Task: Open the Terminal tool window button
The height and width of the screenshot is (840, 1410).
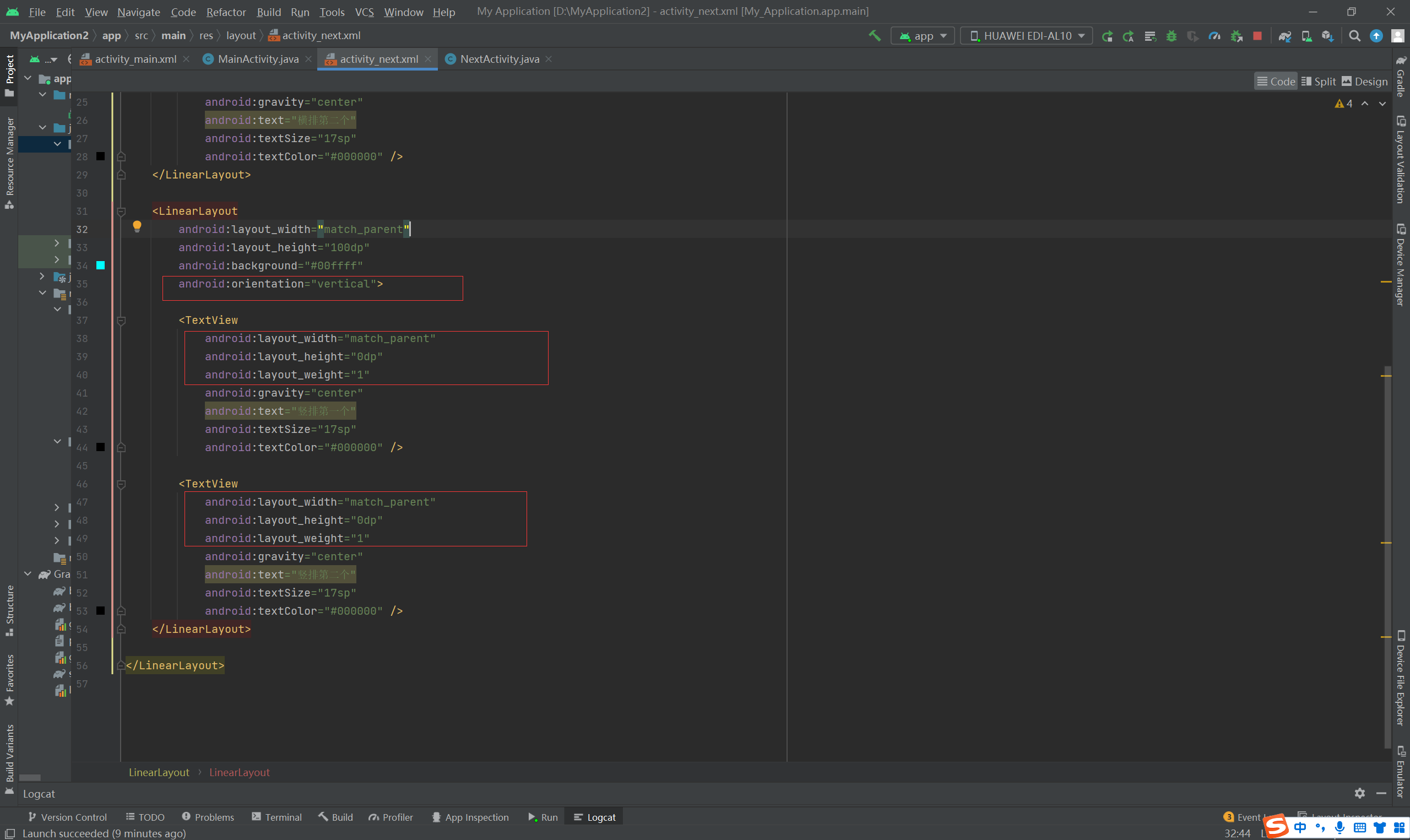Action: pyautogui.click(x=276, y=817)
